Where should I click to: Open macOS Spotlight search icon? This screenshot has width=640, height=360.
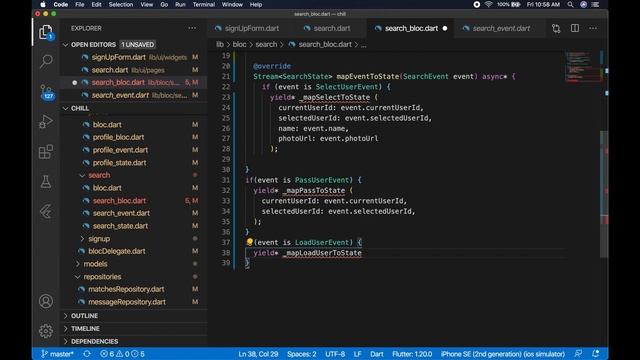[x=570, y=4]
